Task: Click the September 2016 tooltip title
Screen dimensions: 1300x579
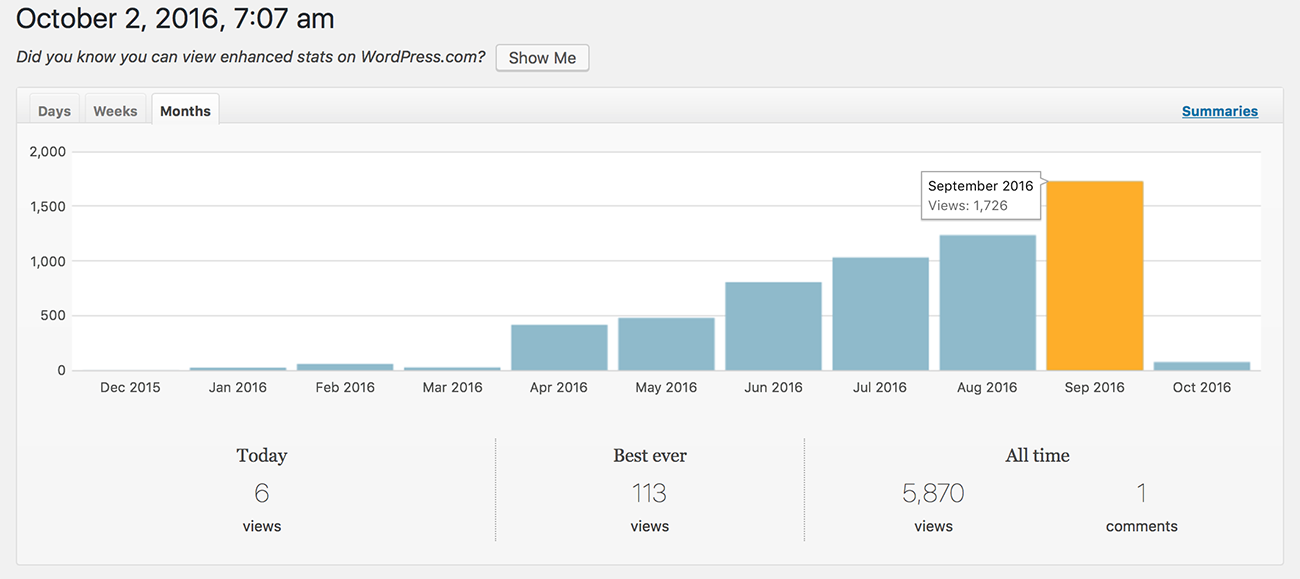Action: point(980,186)
